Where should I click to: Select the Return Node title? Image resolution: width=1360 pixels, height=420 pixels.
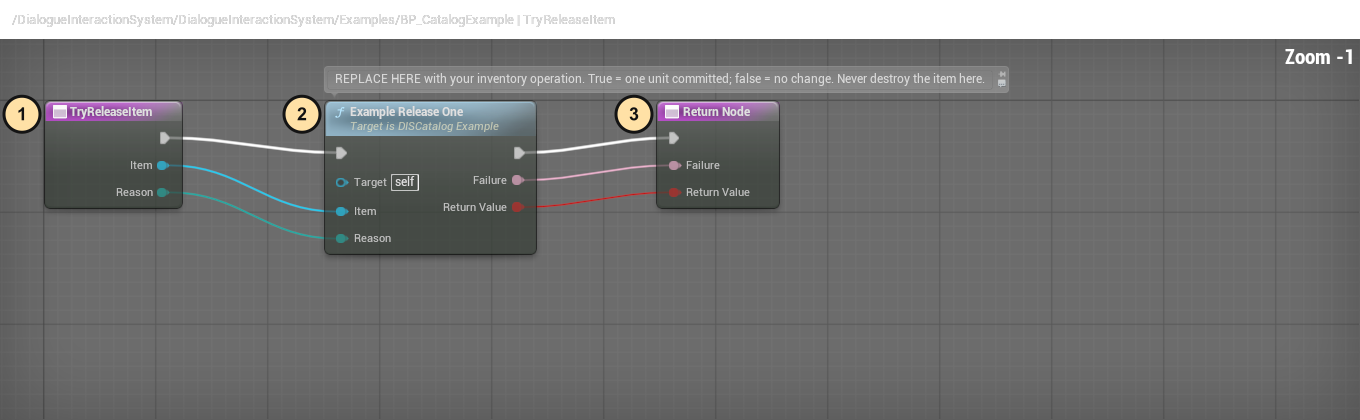pos(716,112)
